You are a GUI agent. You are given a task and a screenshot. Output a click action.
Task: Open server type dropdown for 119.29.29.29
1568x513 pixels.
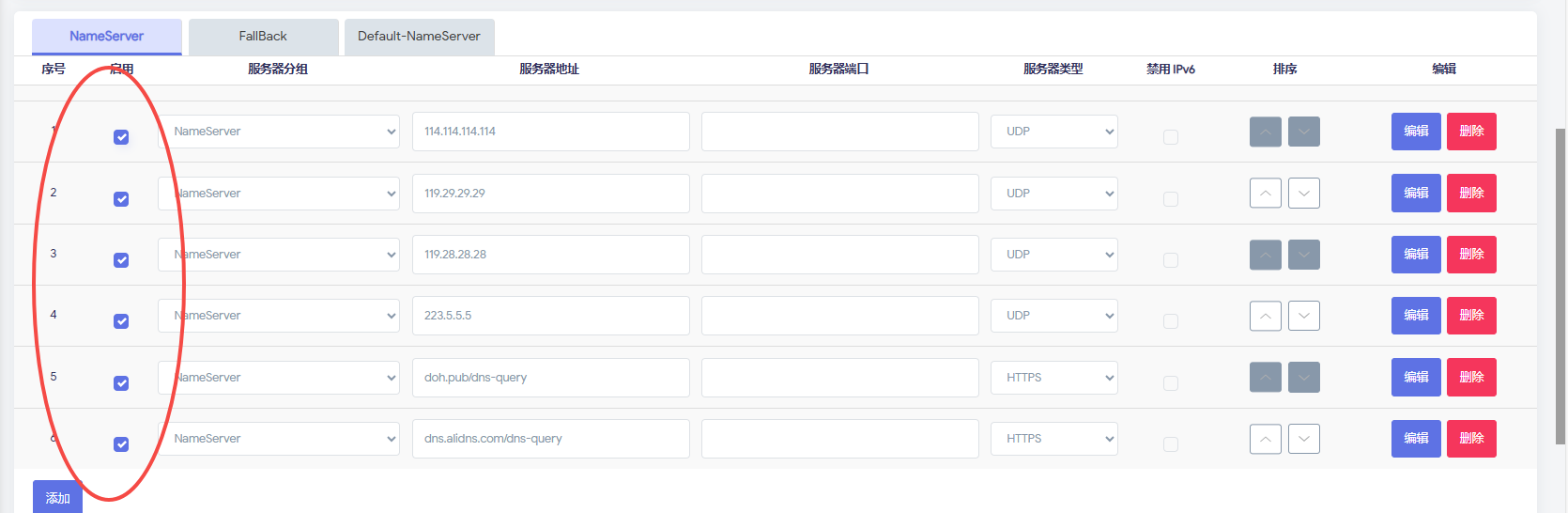(1053, 194)
